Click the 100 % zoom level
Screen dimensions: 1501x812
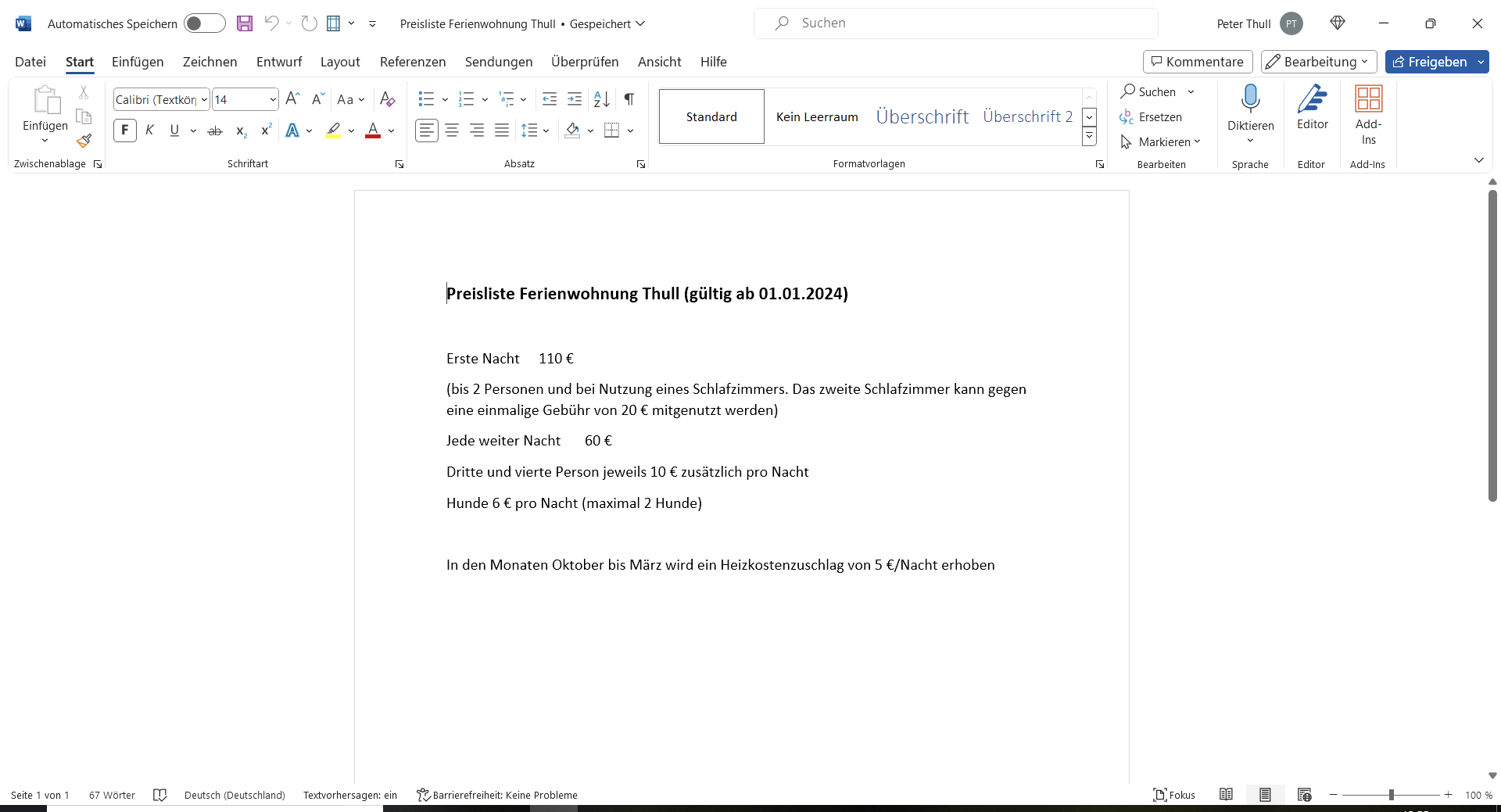tap(1478, 795)
